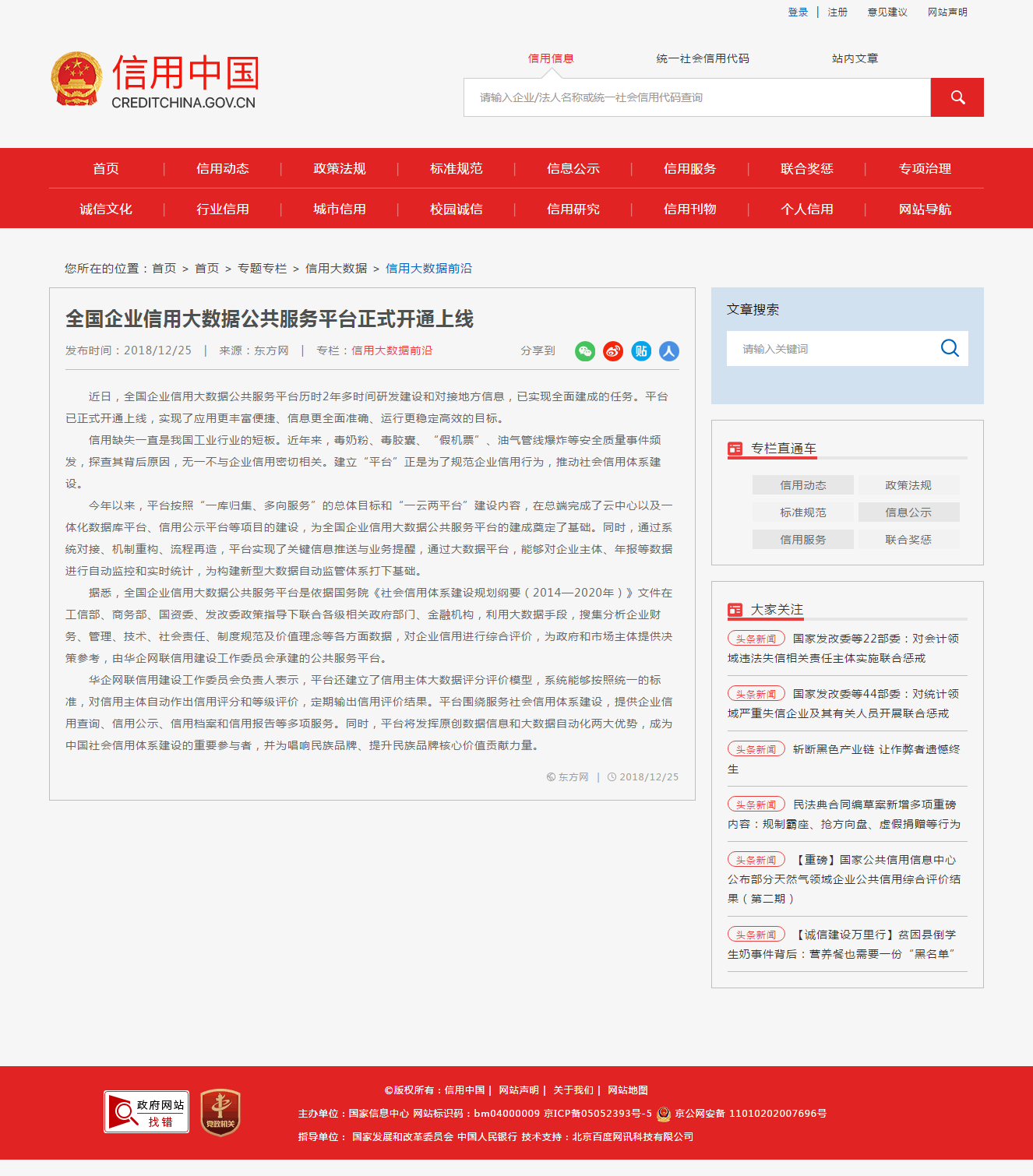Open 信用动态 in 专栏直通车
Image resolution: width=1033 pixels, height=1176 pixels.
point(803,485)
